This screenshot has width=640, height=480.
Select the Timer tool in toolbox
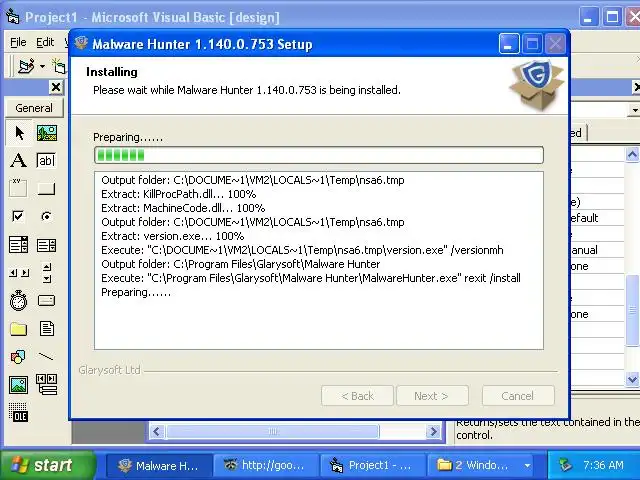click(19, 301)
